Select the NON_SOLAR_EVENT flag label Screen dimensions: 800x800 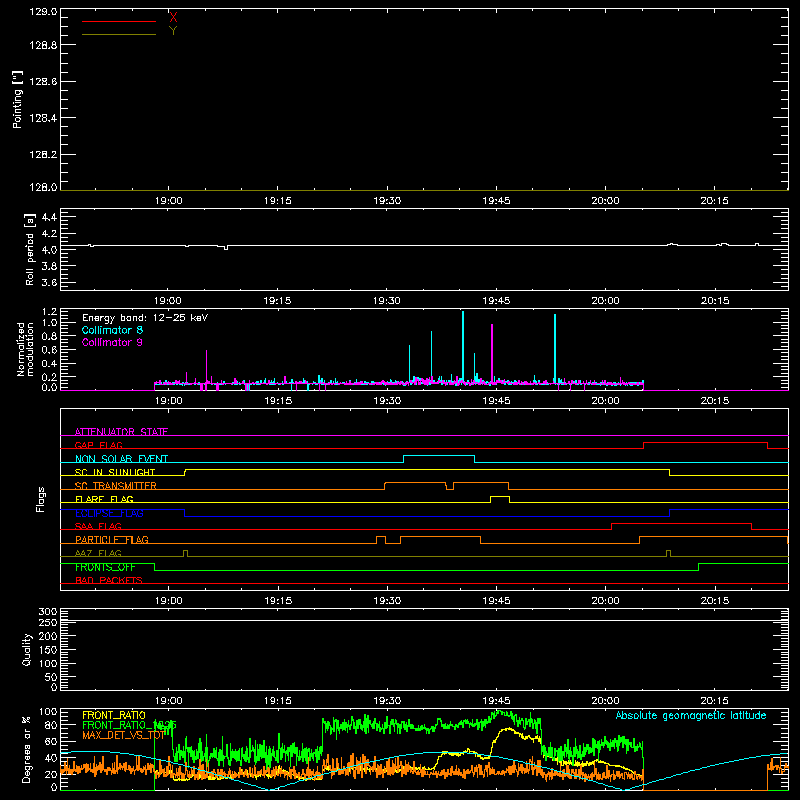[121, 459]
